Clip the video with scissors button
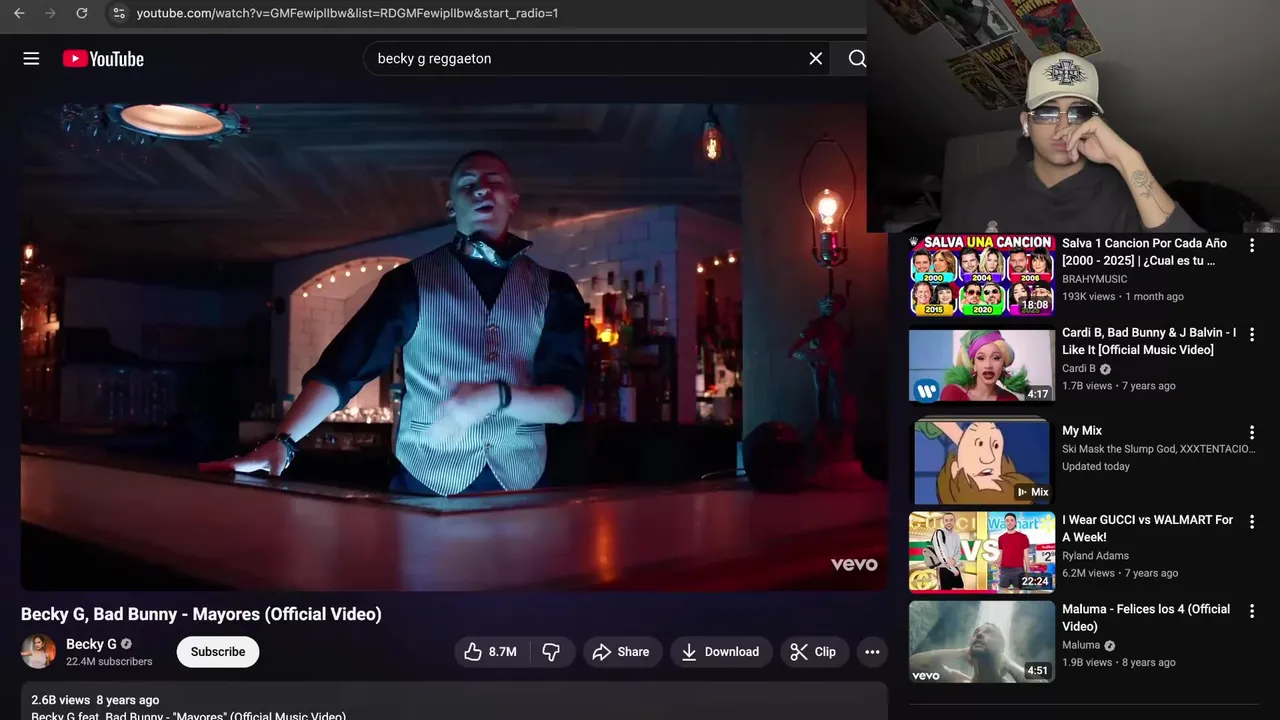This screenshot has height=720, width=1280. 813,652
